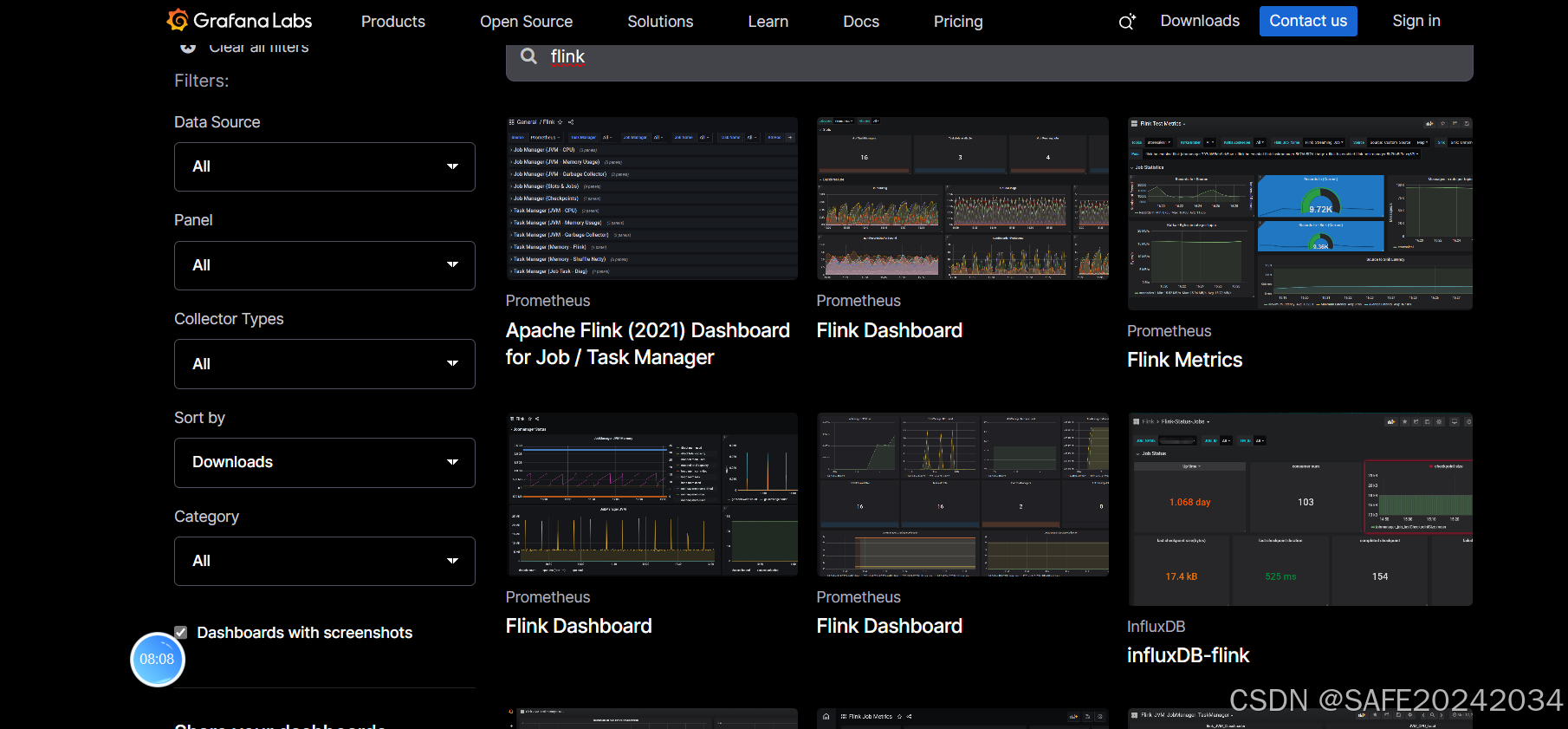Click the Data Source label
This screenshot has height=729, width=1568.
point(217,122)
